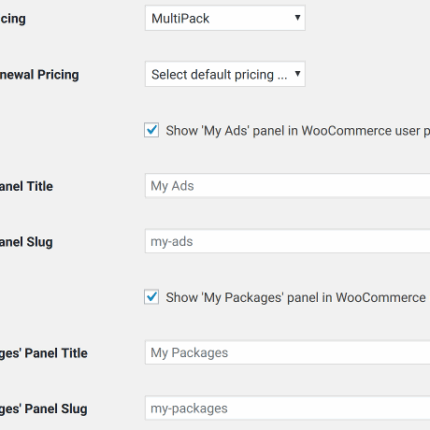Click the Packages' Panel Slug label

(x=44, y=409)
